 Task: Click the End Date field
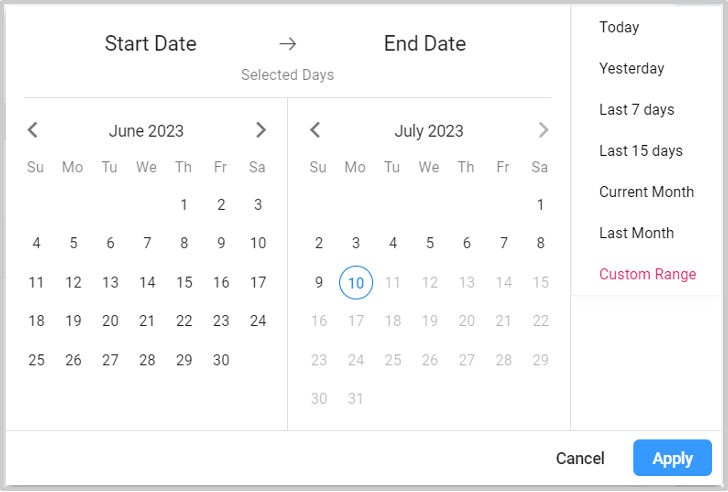[424, 44]
